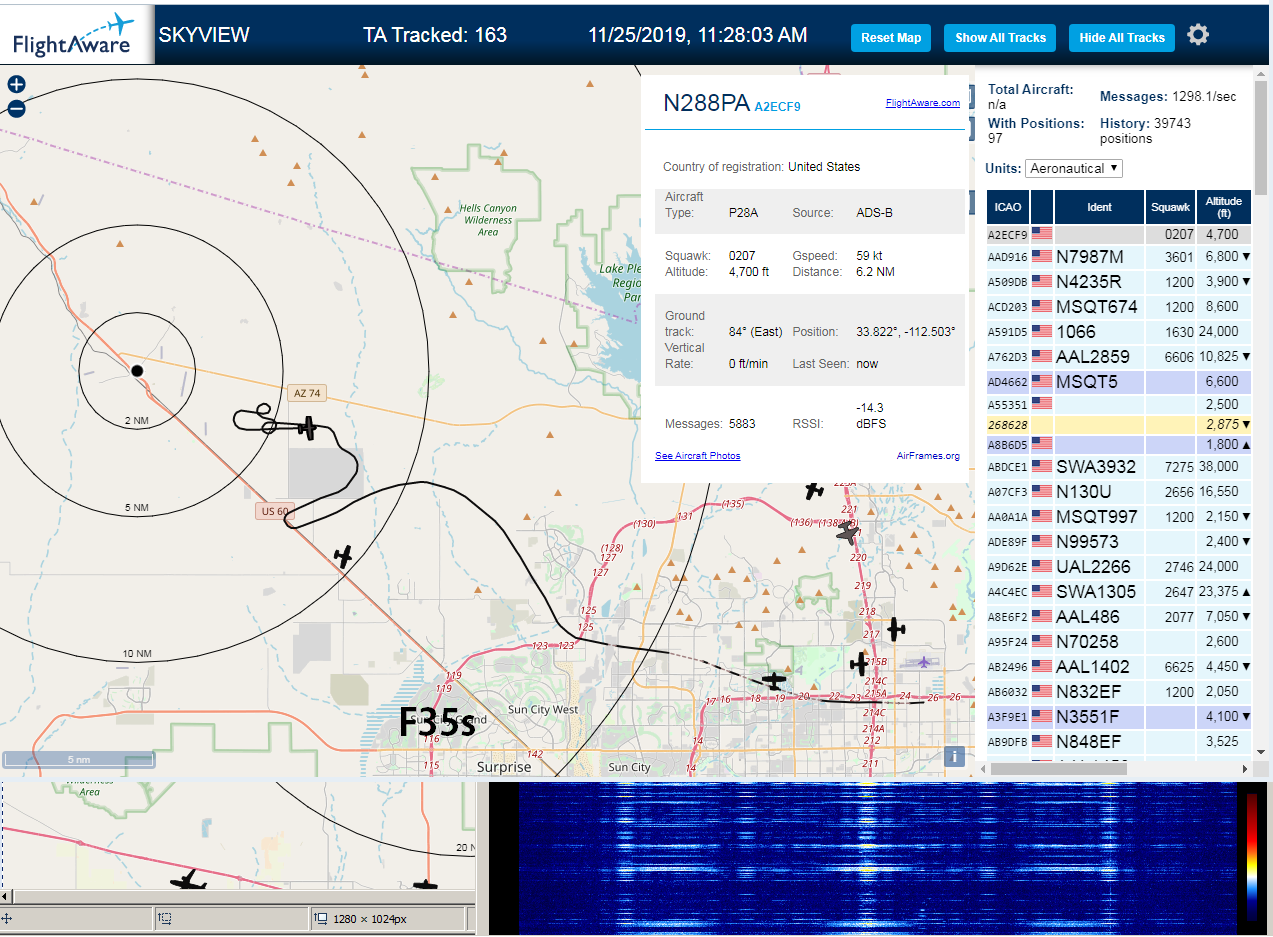Select the MSQT674 row
This screenshot has width=1273, height=937.
click(1119, 307)
